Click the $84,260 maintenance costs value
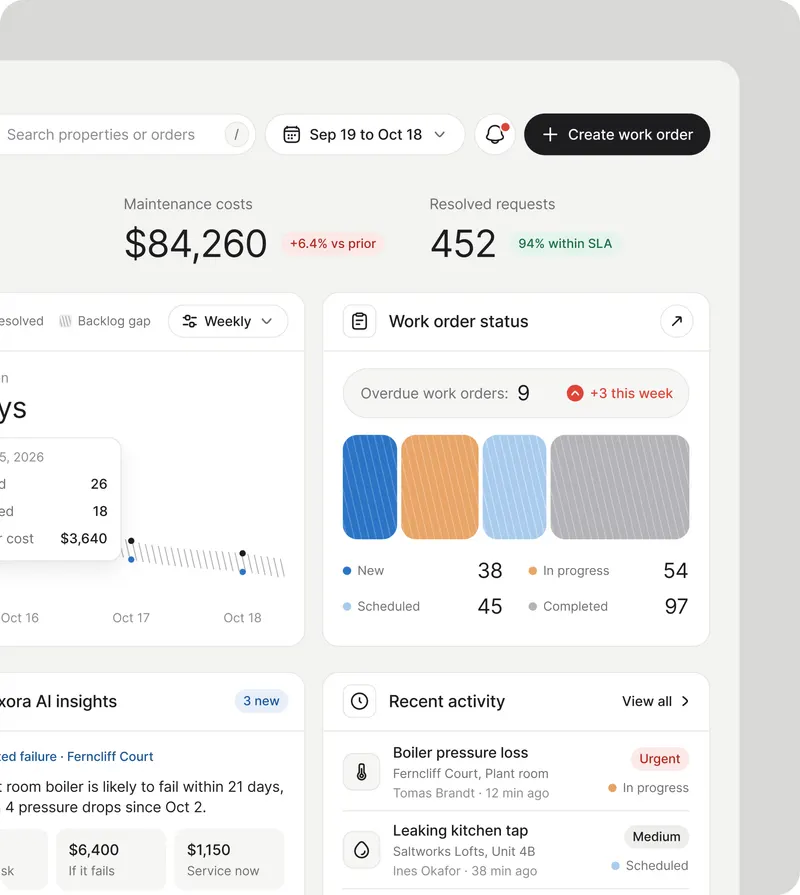Viewport: 800px width, 895px height. 196,244
